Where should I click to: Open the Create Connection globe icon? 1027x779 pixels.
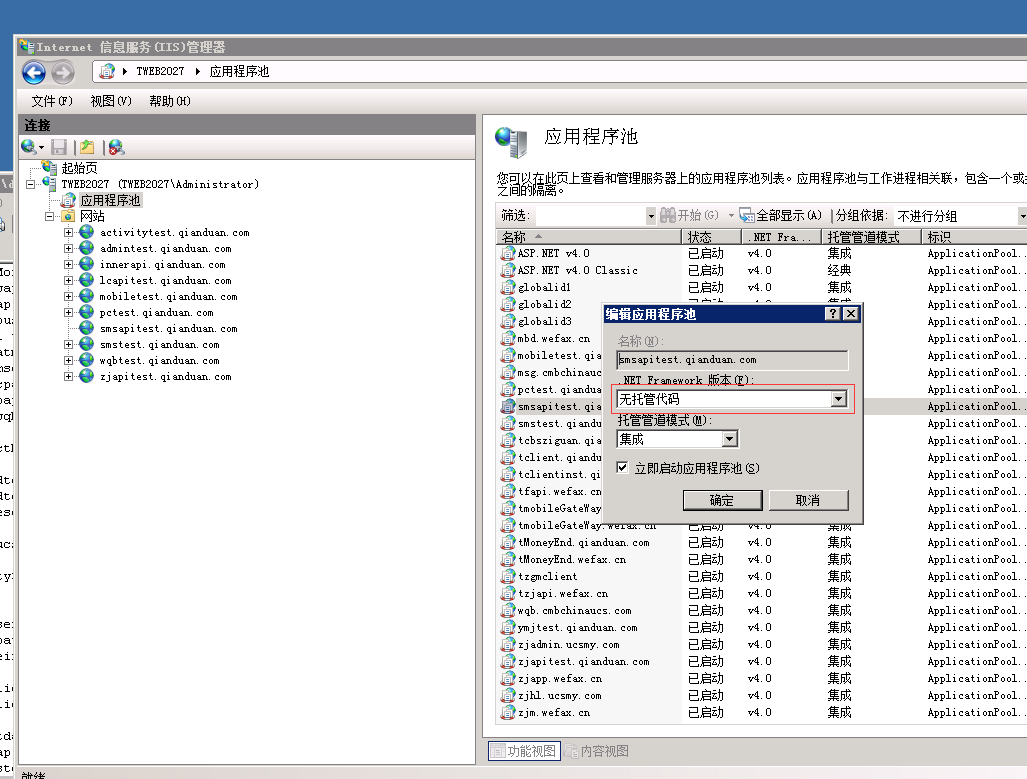(29, 147)
